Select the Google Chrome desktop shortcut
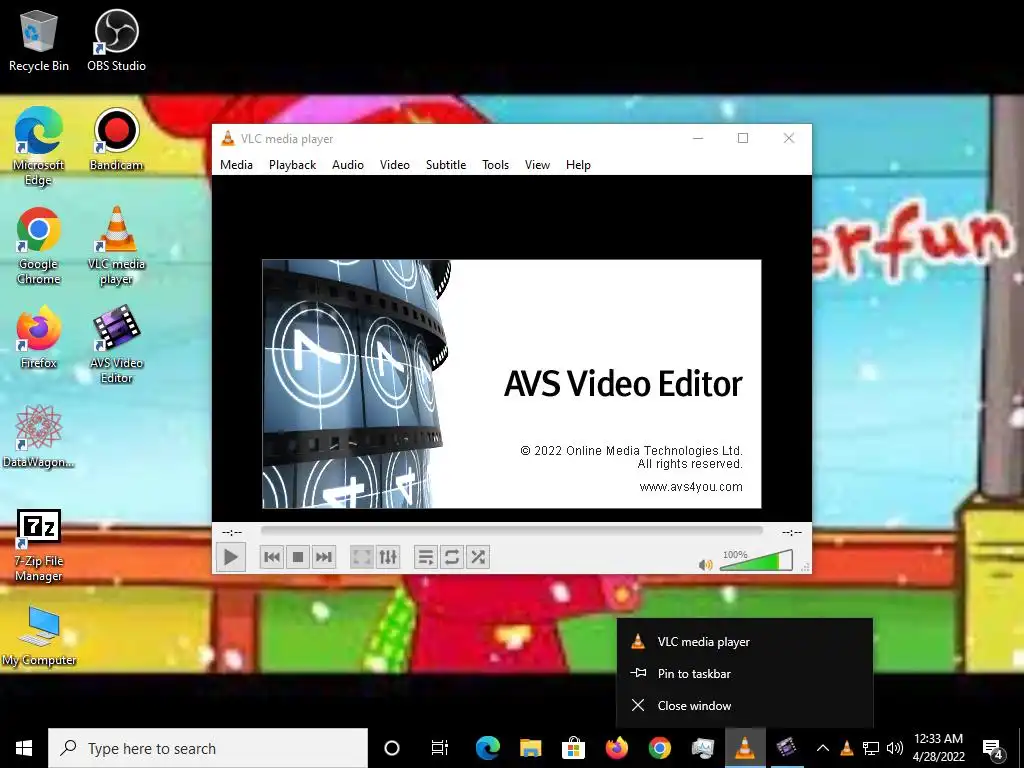1024x768 pixels. 39,246
